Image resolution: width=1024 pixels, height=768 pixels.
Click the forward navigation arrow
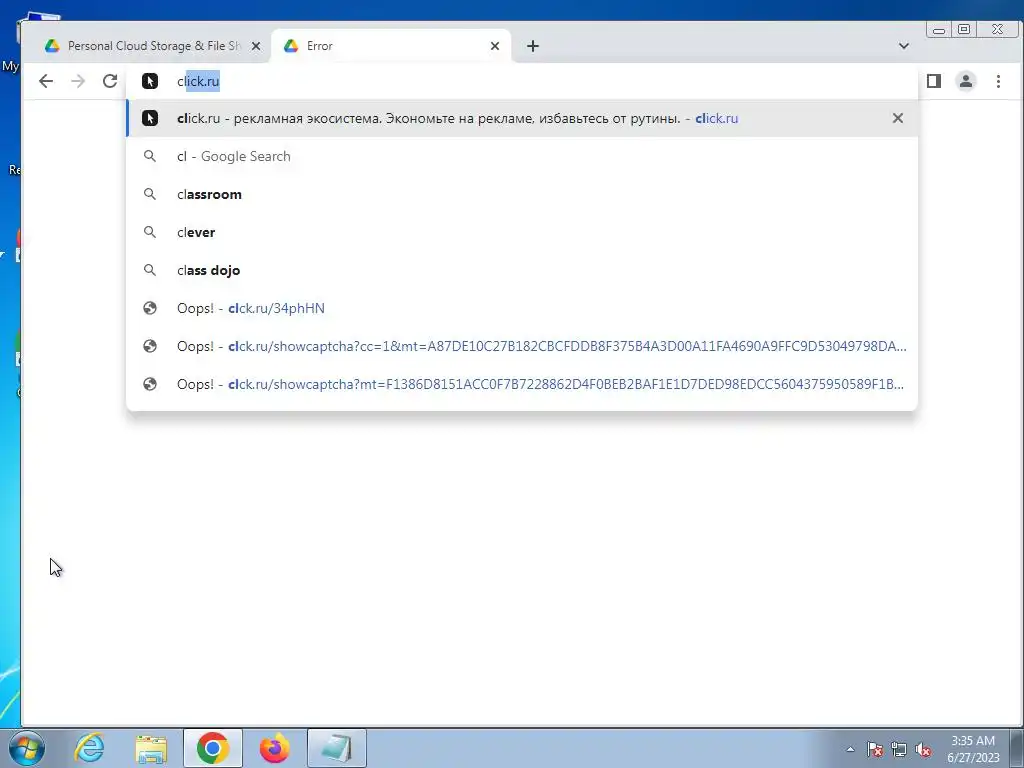pos(78,81)
